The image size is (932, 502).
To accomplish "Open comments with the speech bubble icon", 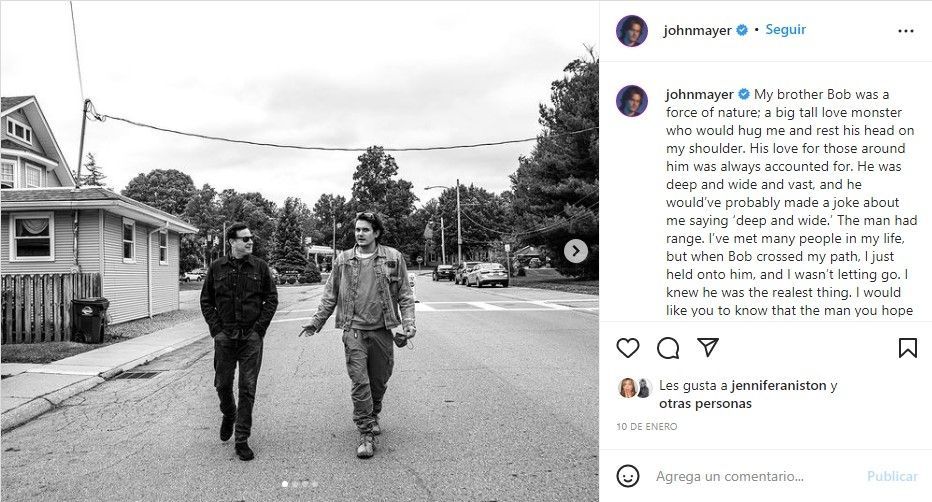I will click(x=668, y=348).
